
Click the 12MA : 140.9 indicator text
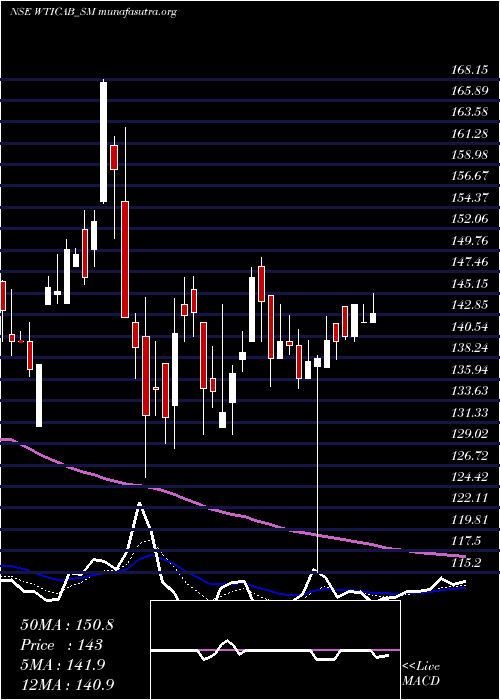67,684
